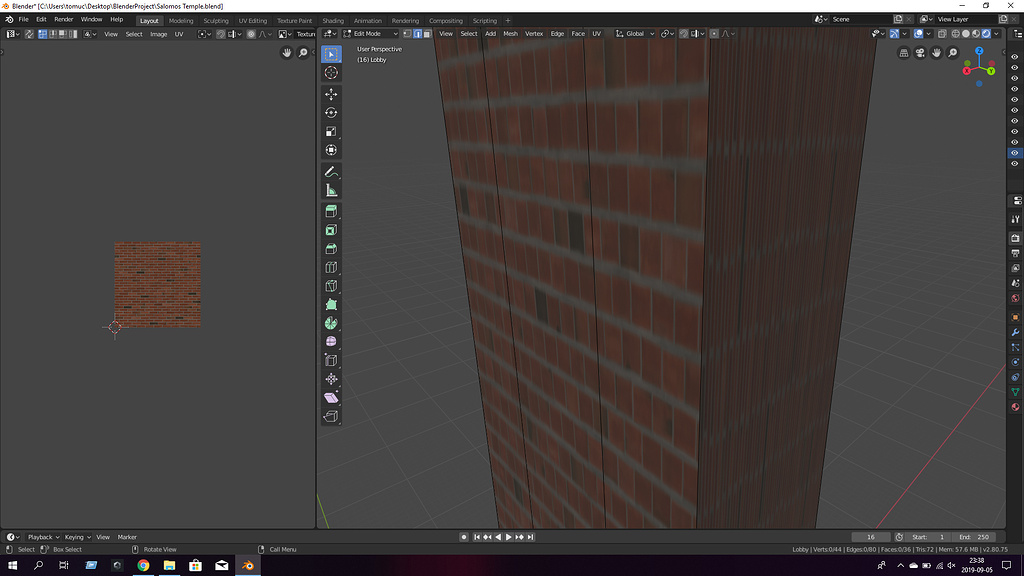The width and height of the screenshot is (1024, 576).
Task: Enable rendered viewport shading
Action: click(986, 34)
